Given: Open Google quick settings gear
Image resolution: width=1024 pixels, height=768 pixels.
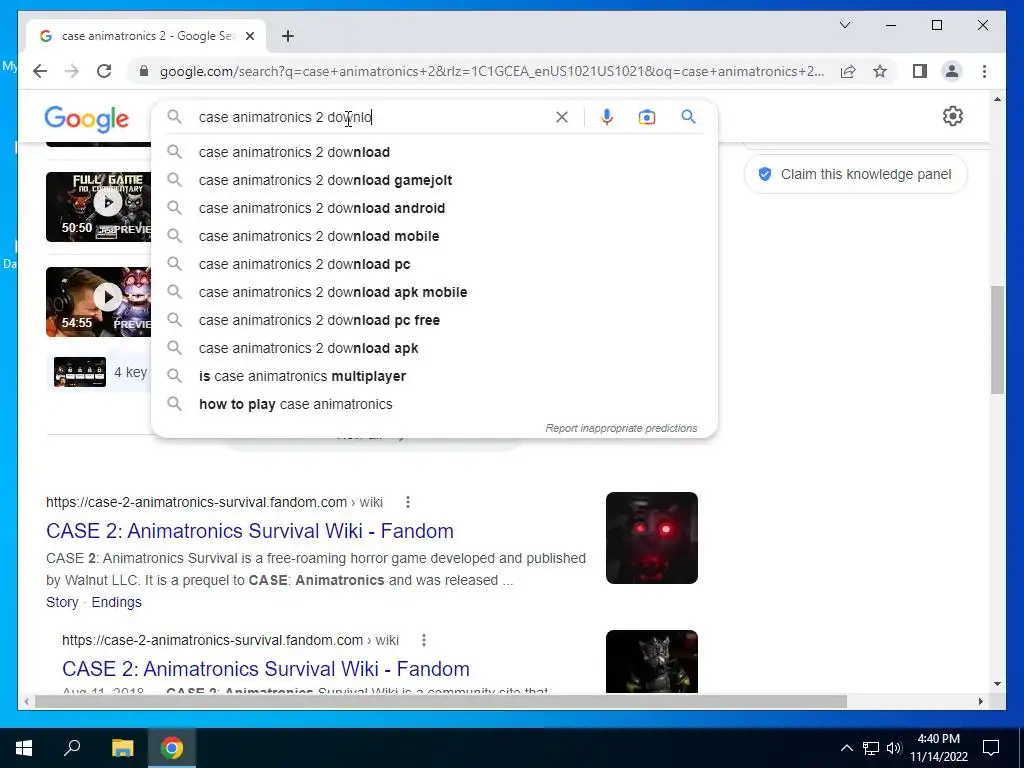Looking at the screenshot, I should click(x=953, y=116).
